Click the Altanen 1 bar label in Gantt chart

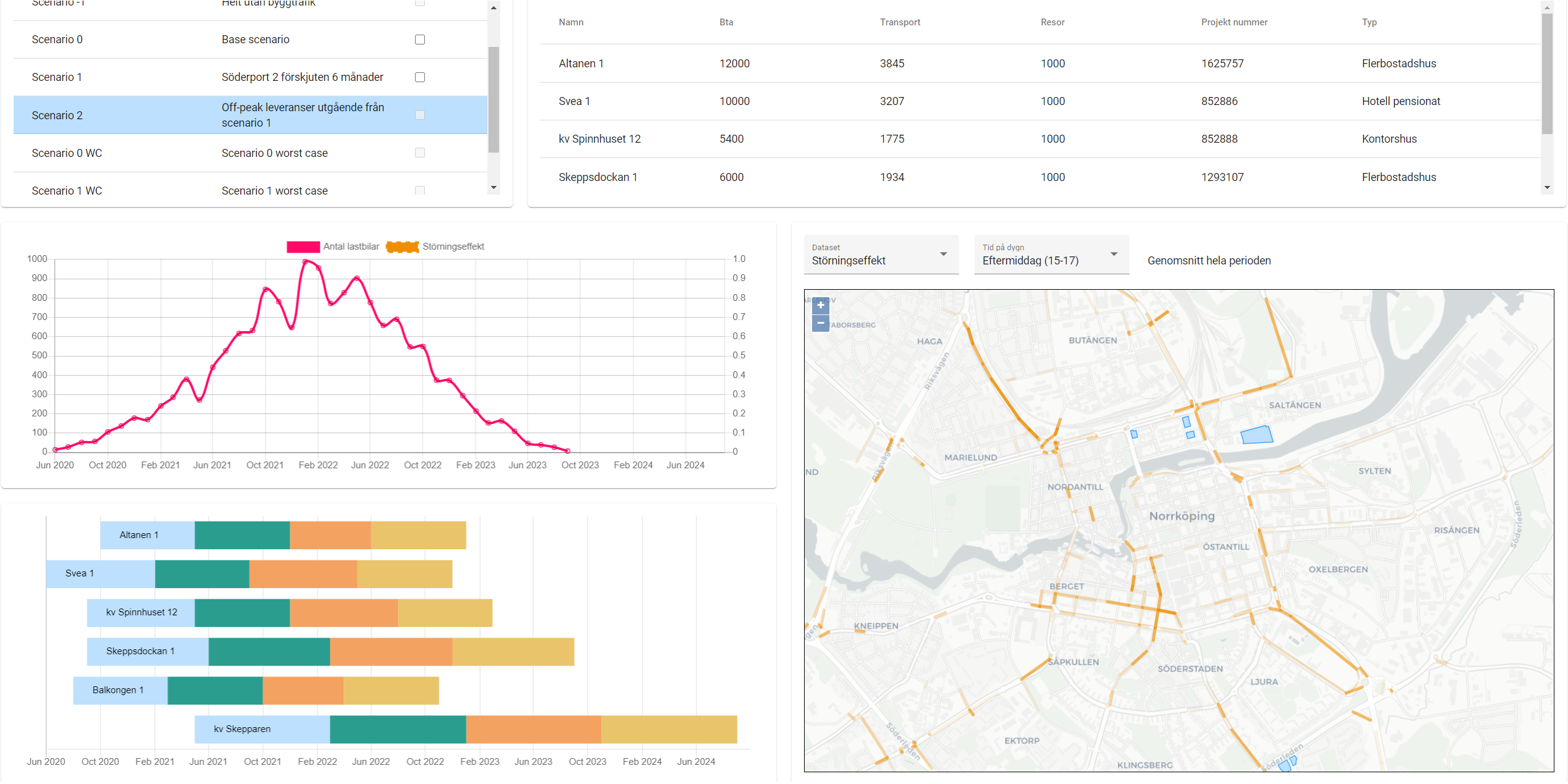pyautogui.click(x=139, y=535)
